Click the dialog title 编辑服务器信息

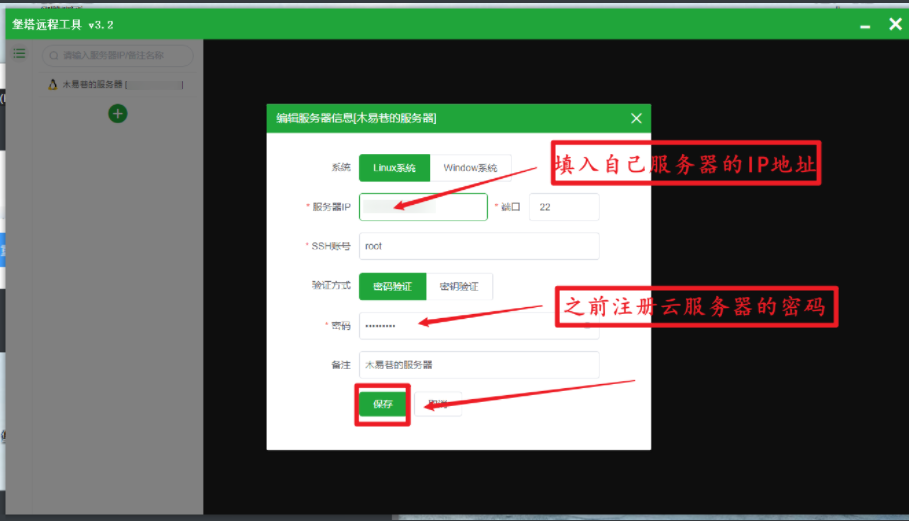point(356,118)
